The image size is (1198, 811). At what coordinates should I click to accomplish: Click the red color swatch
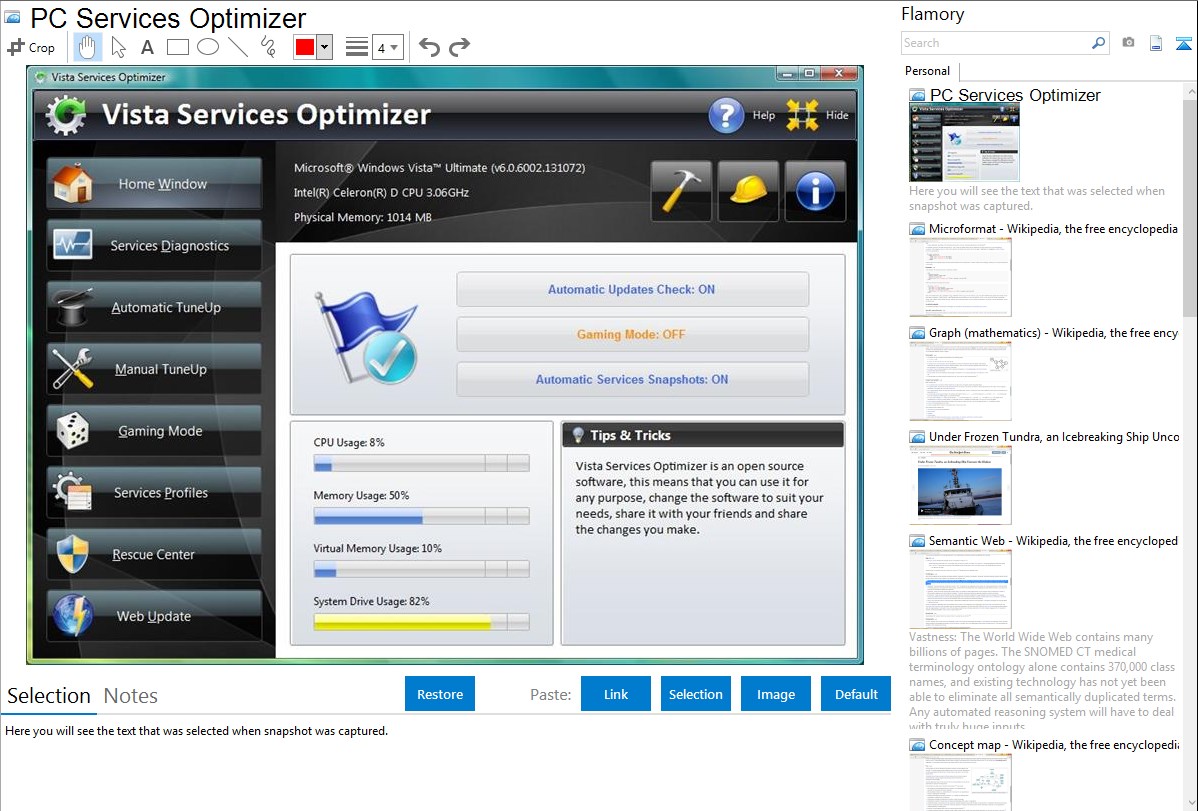305,47
